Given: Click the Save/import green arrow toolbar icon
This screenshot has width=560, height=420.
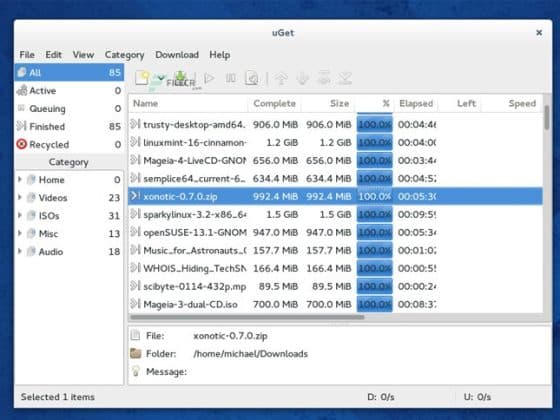Looking at the screenshot, I should pyautogui.click(x=181, y=78).
